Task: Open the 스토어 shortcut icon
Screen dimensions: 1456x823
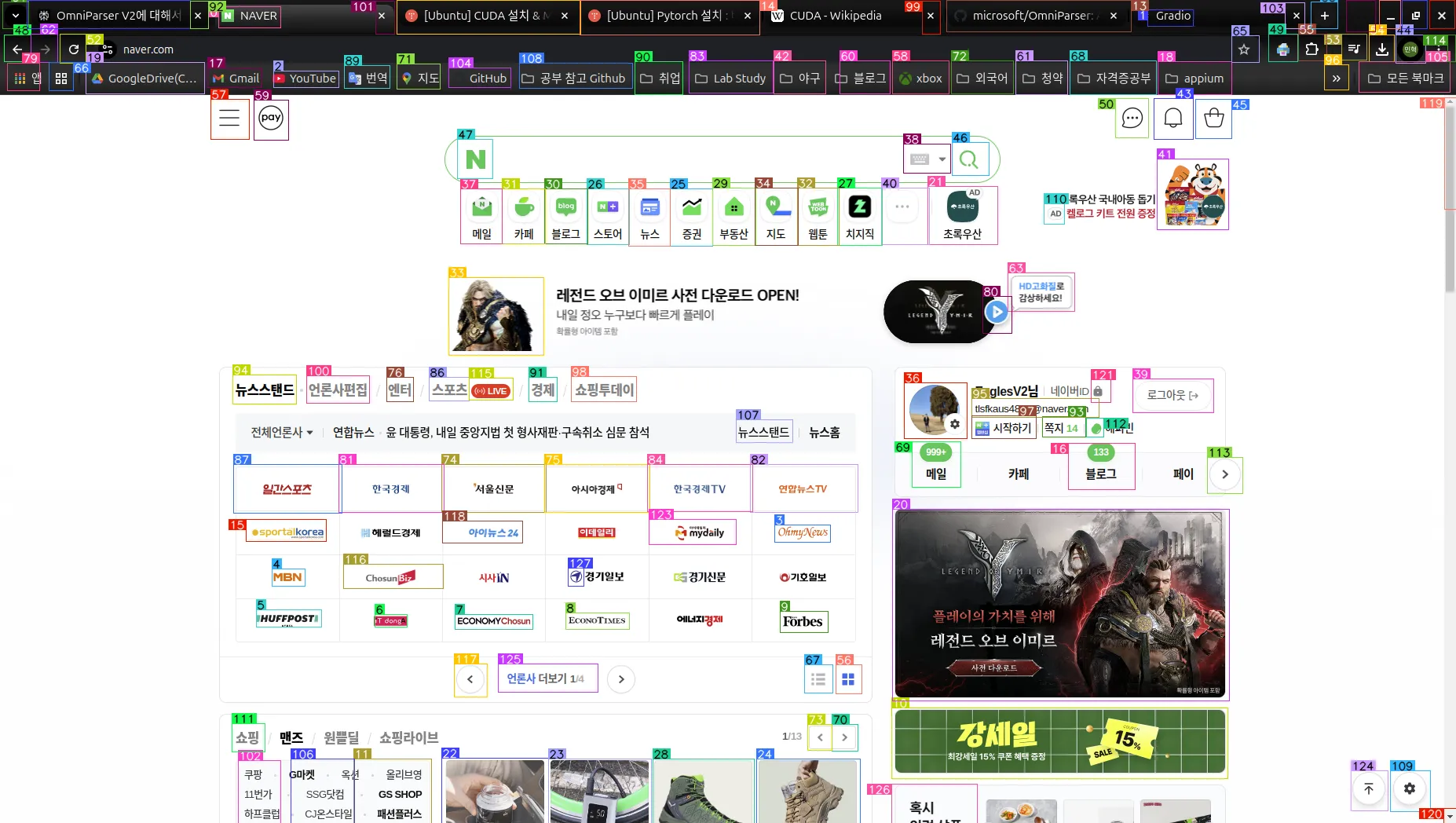Action: [608, 216]
